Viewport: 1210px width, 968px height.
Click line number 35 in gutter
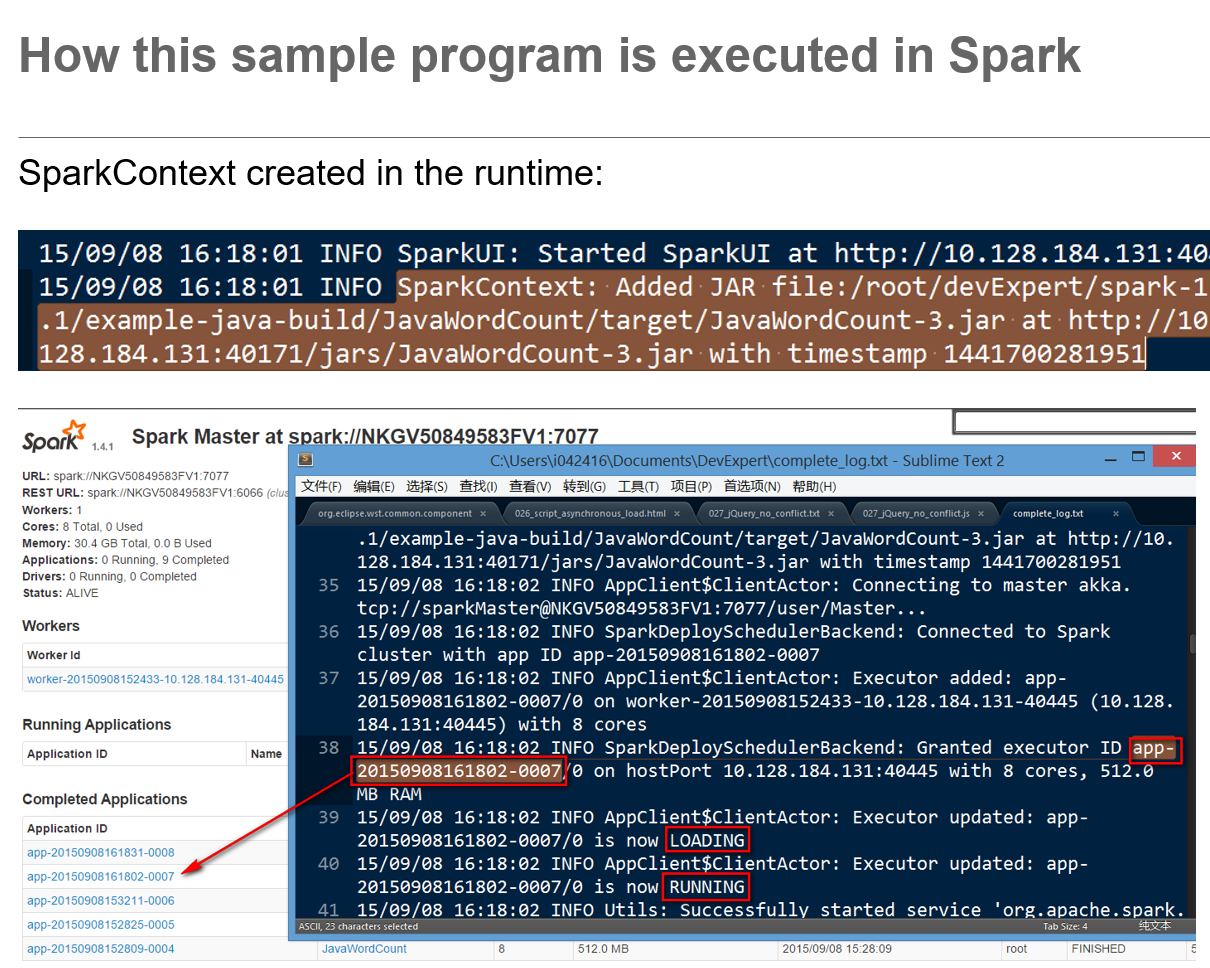point(329,585)
